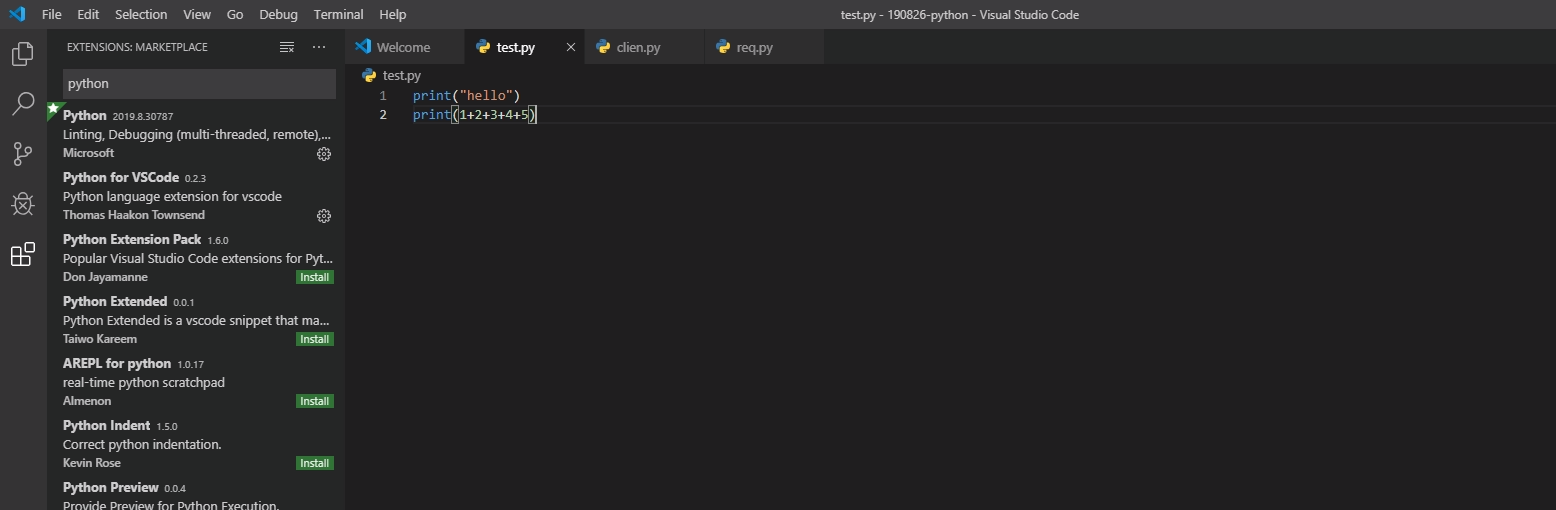
Task: Click the Extensions: Marketplace panel title
Action: pyautogui.click(x=137, y=47)
